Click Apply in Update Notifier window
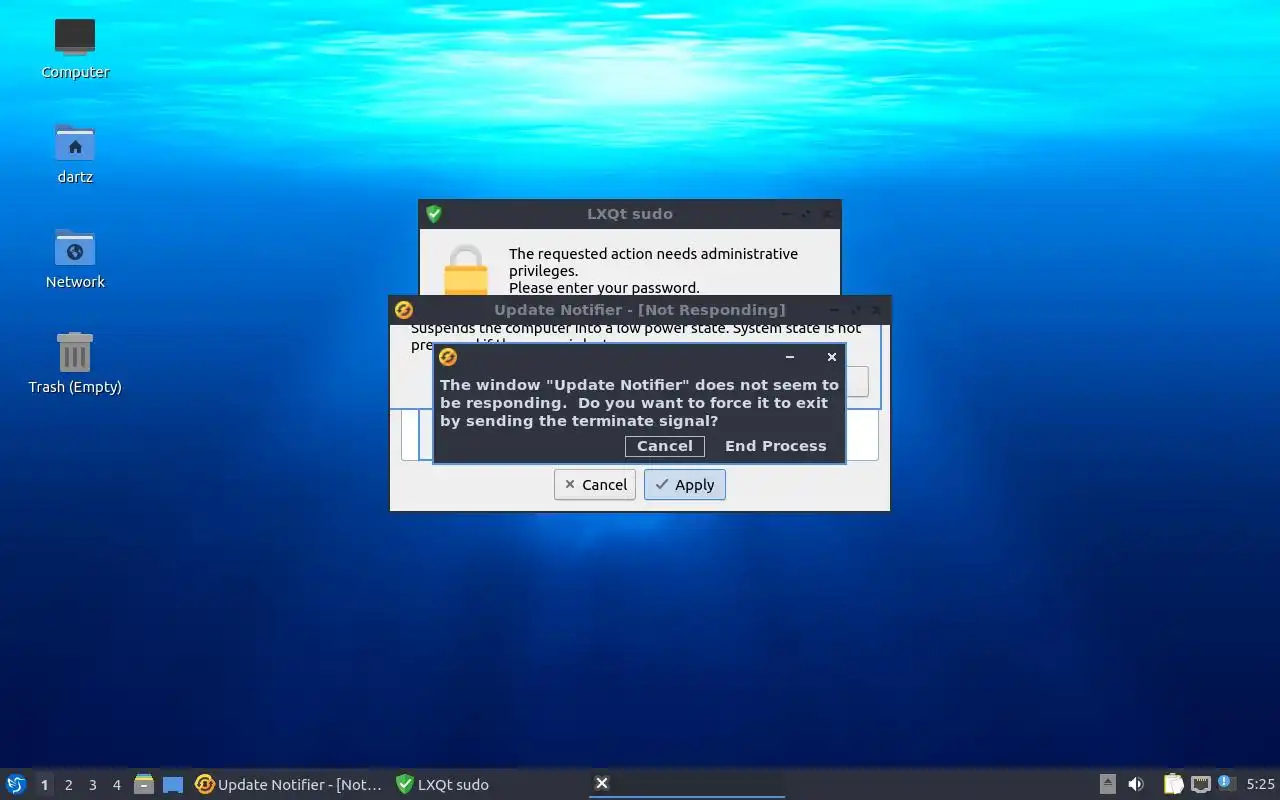Screen dimensions: 1280x800 point(685,485)
